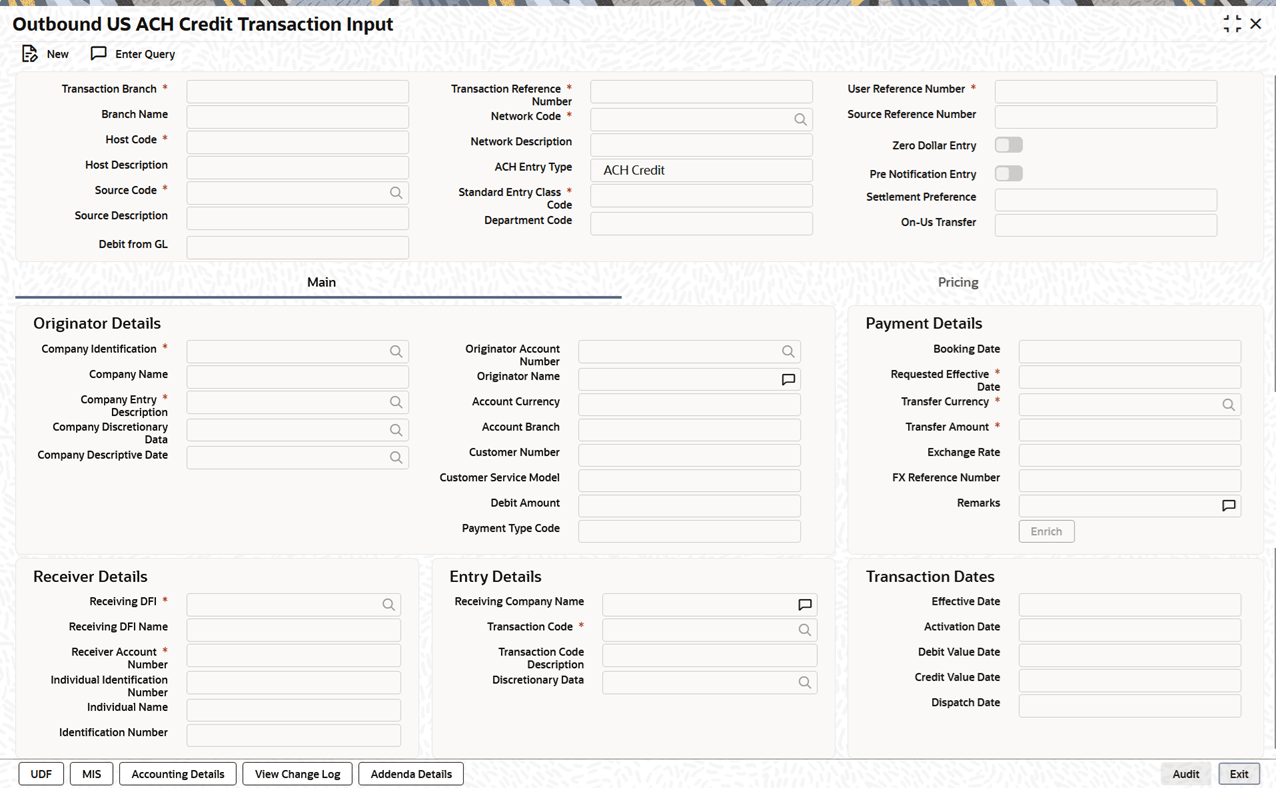The image size is (1276, 788).
Task: Open Addenda Details button
Action: click(x=411, y=774)
